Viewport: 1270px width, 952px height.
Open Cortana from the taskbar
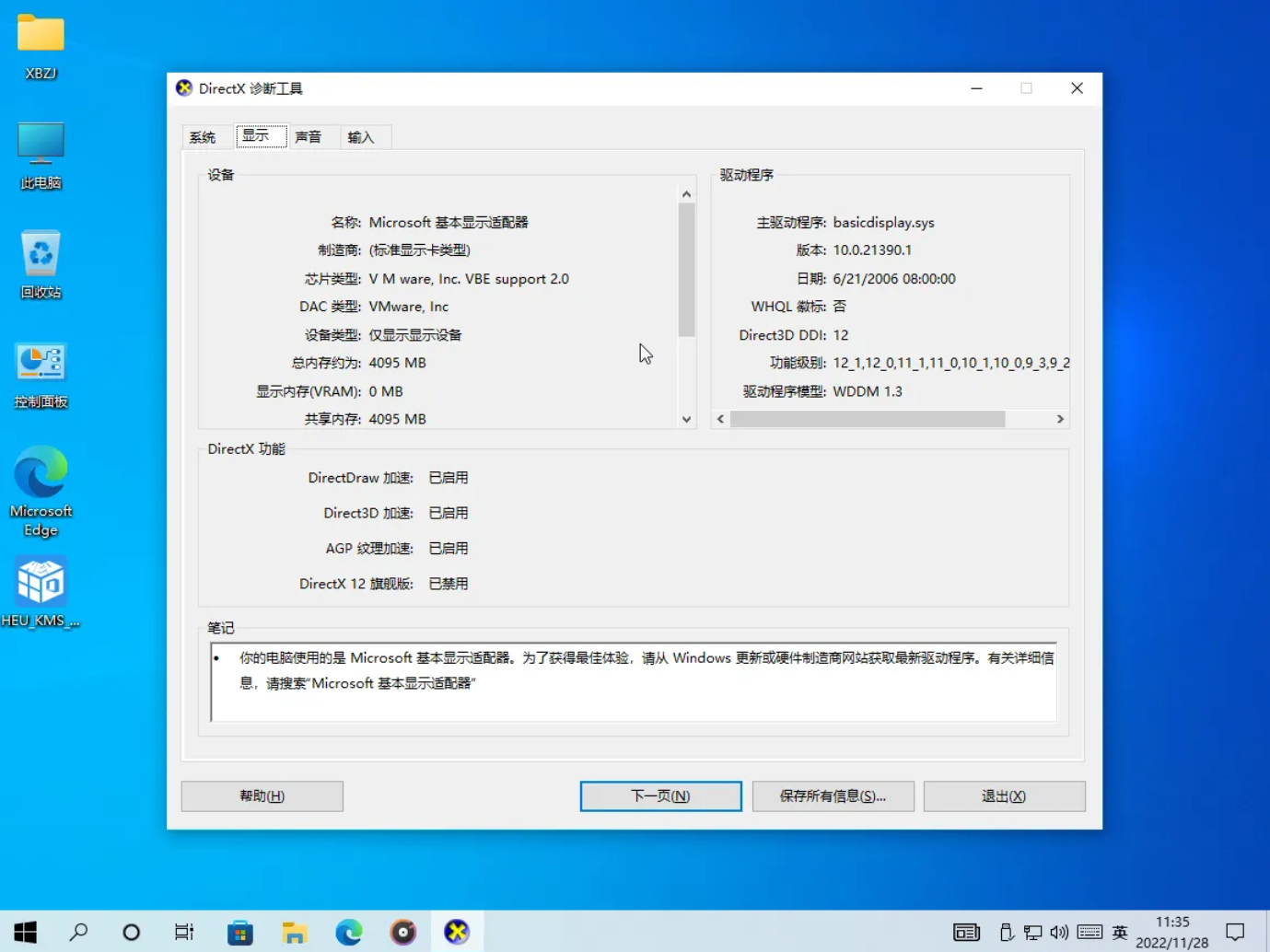click(131, 931)
